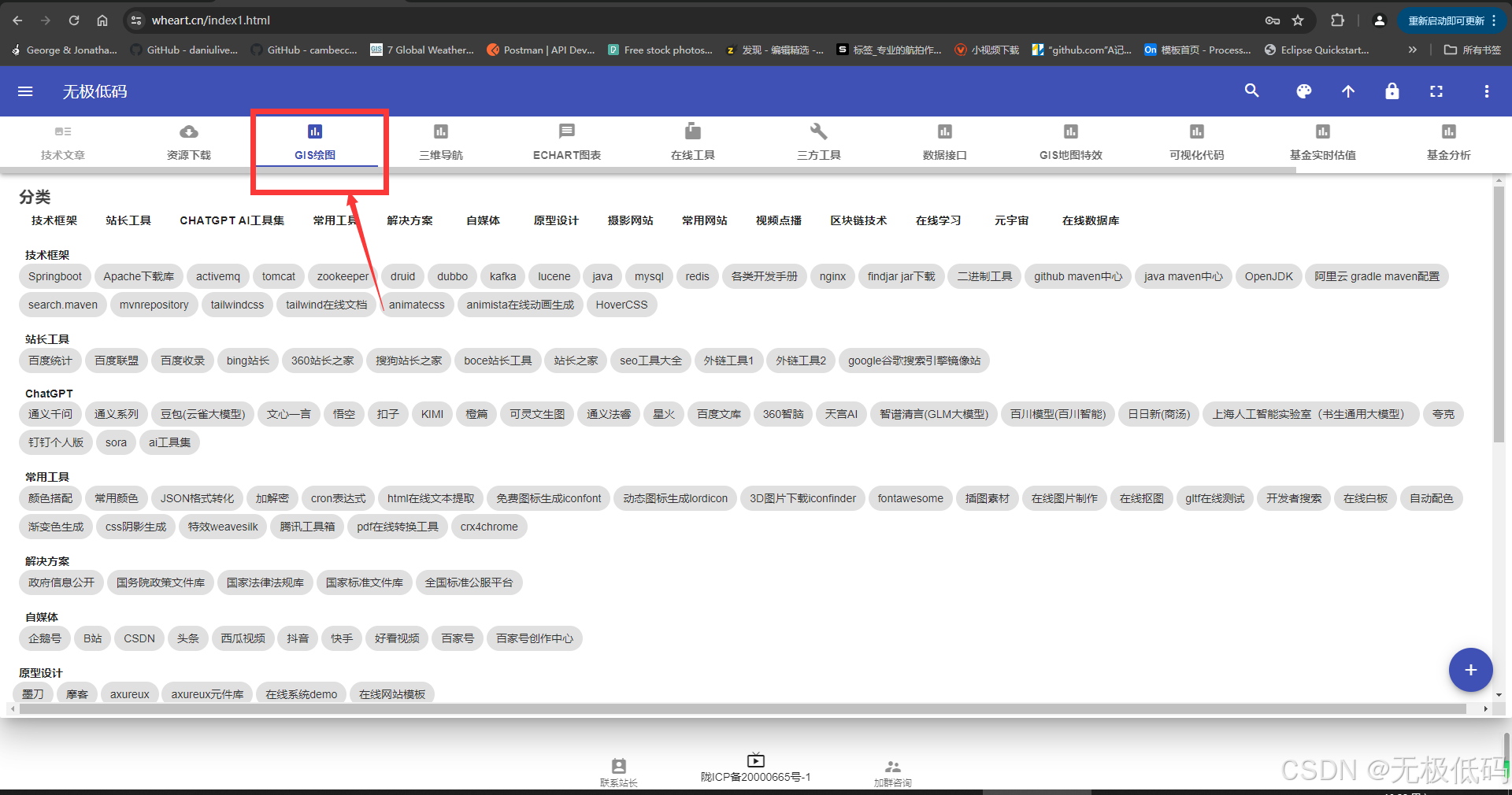Open the 可视化代码 tab
The width and height of the screenshot is (1512, 795).
click(x=1197, y=142)
